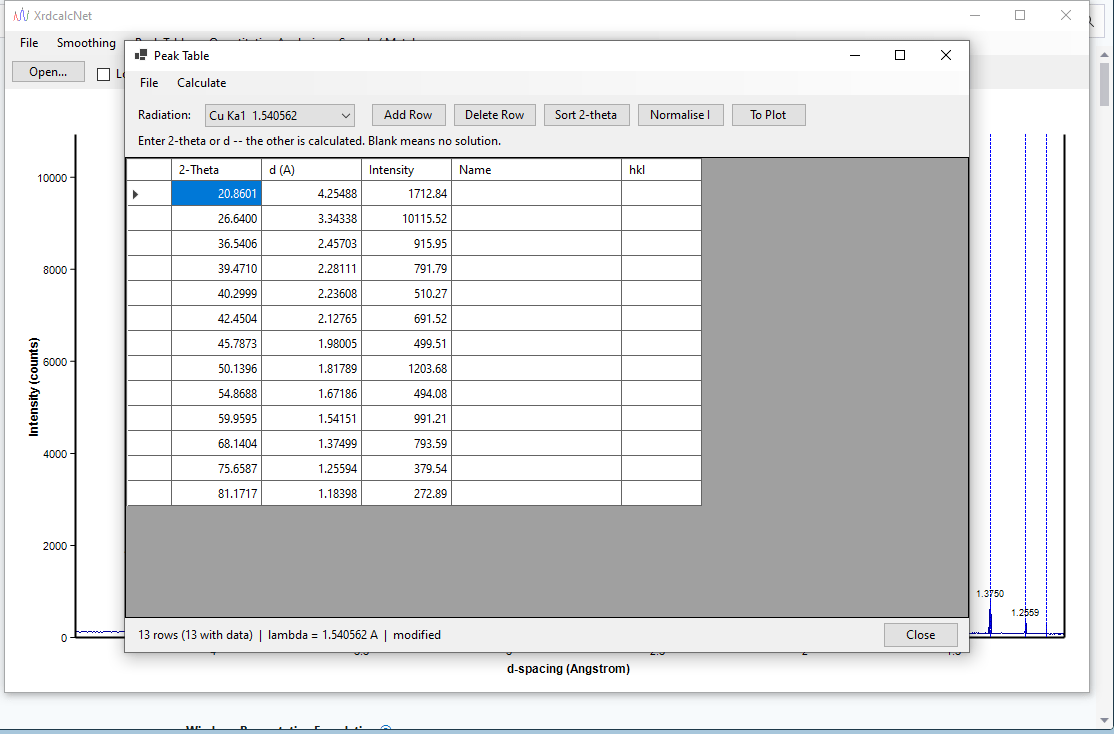Screen dimensions: 1114x734
Task: Select d-spacing cell 1.54151
Action: click(311, 419)
